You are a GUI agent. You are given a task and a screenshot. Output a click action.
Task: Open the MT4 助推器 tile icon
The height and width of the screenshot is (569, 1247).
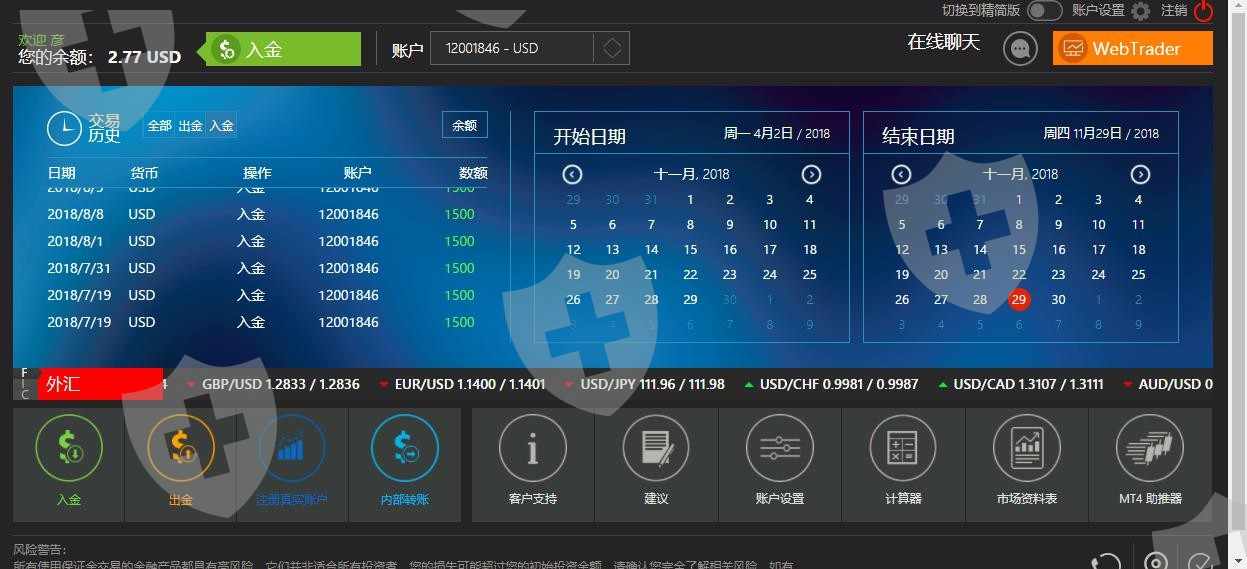tap(1150, 448)
